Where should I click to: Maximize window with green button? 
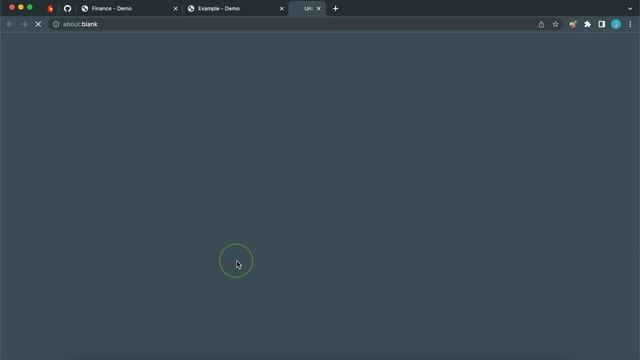coord(30,7)
